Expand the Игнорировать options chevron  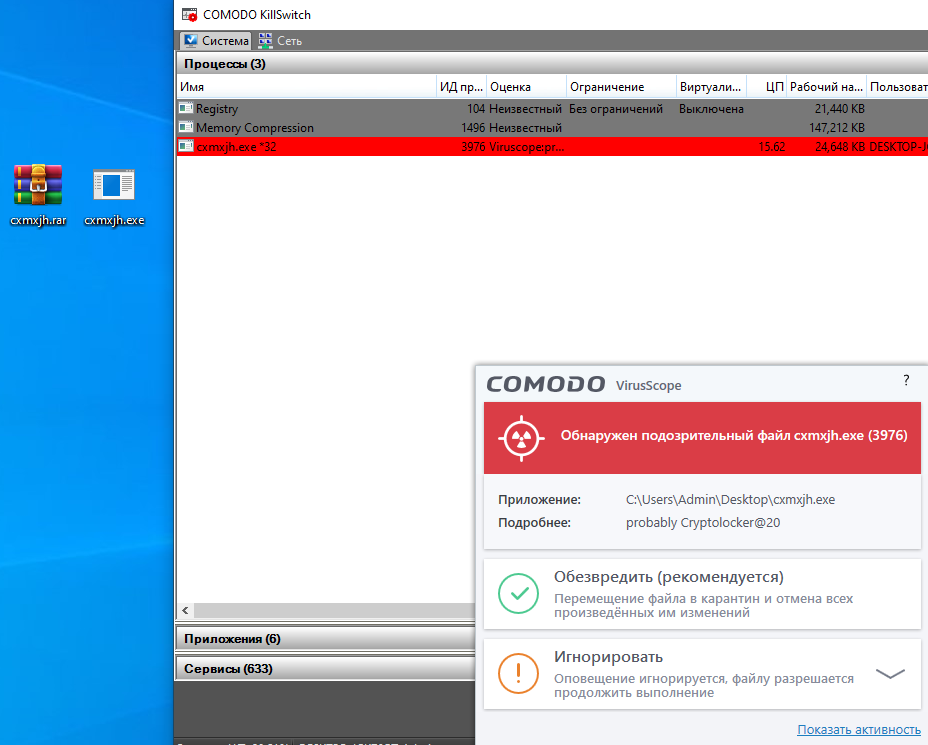pyautogui.click(x=890, y=673)
